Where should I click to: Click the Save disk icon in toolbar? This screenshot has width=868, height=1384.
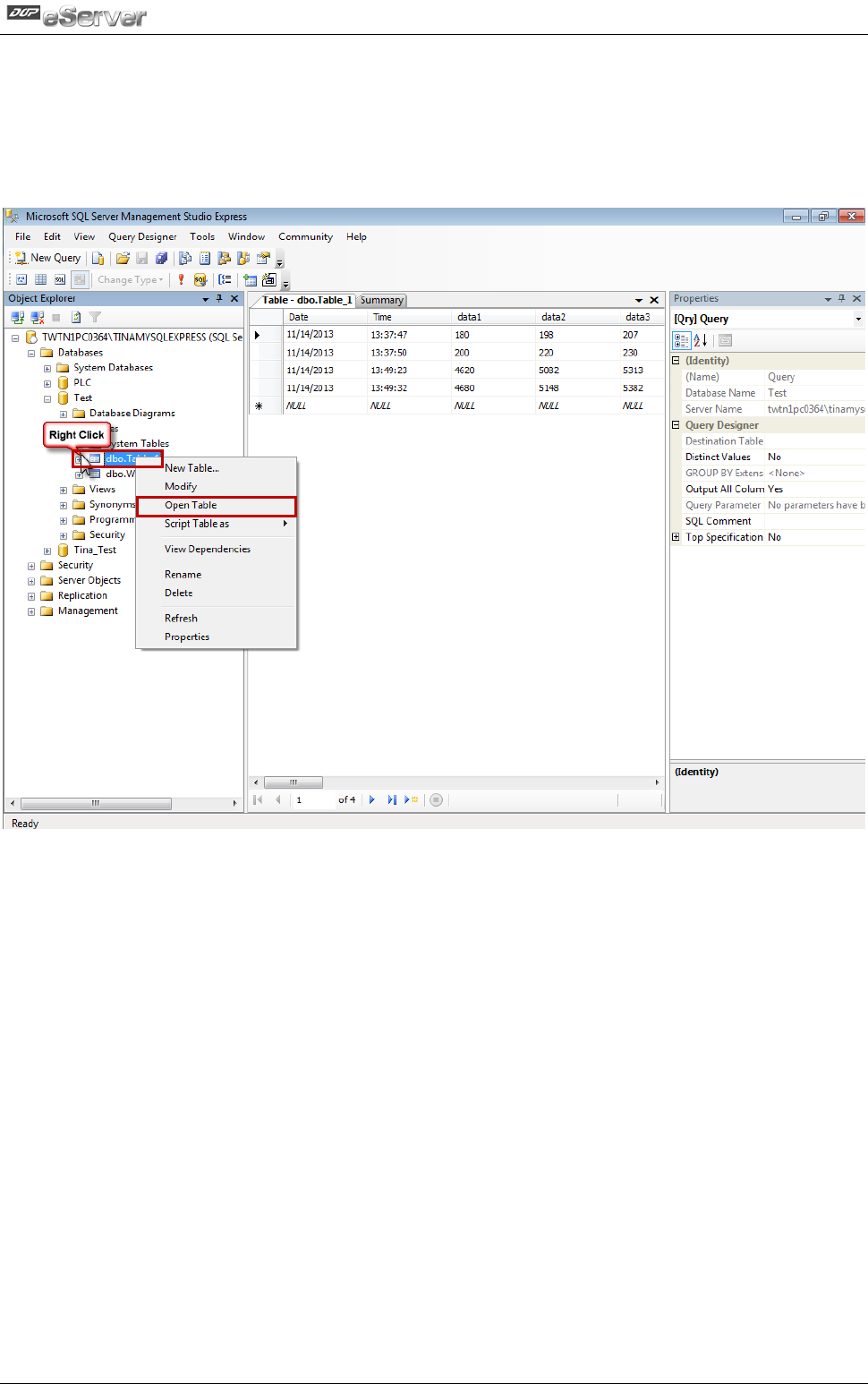[x=141, y=258]
